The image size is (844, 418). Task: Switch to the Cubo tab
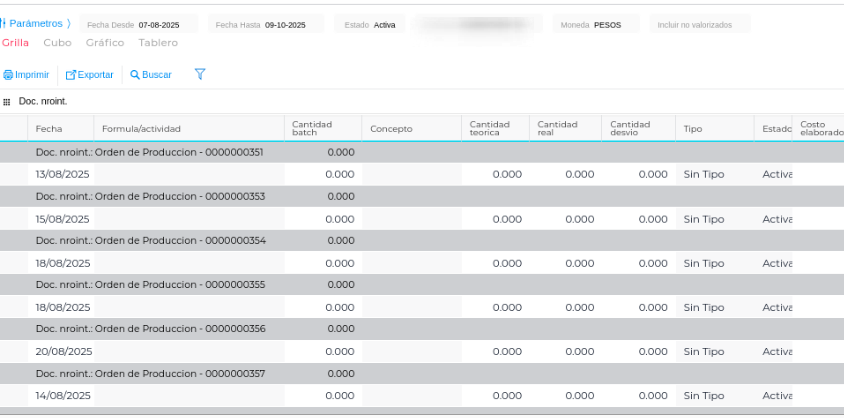[57, 43]
